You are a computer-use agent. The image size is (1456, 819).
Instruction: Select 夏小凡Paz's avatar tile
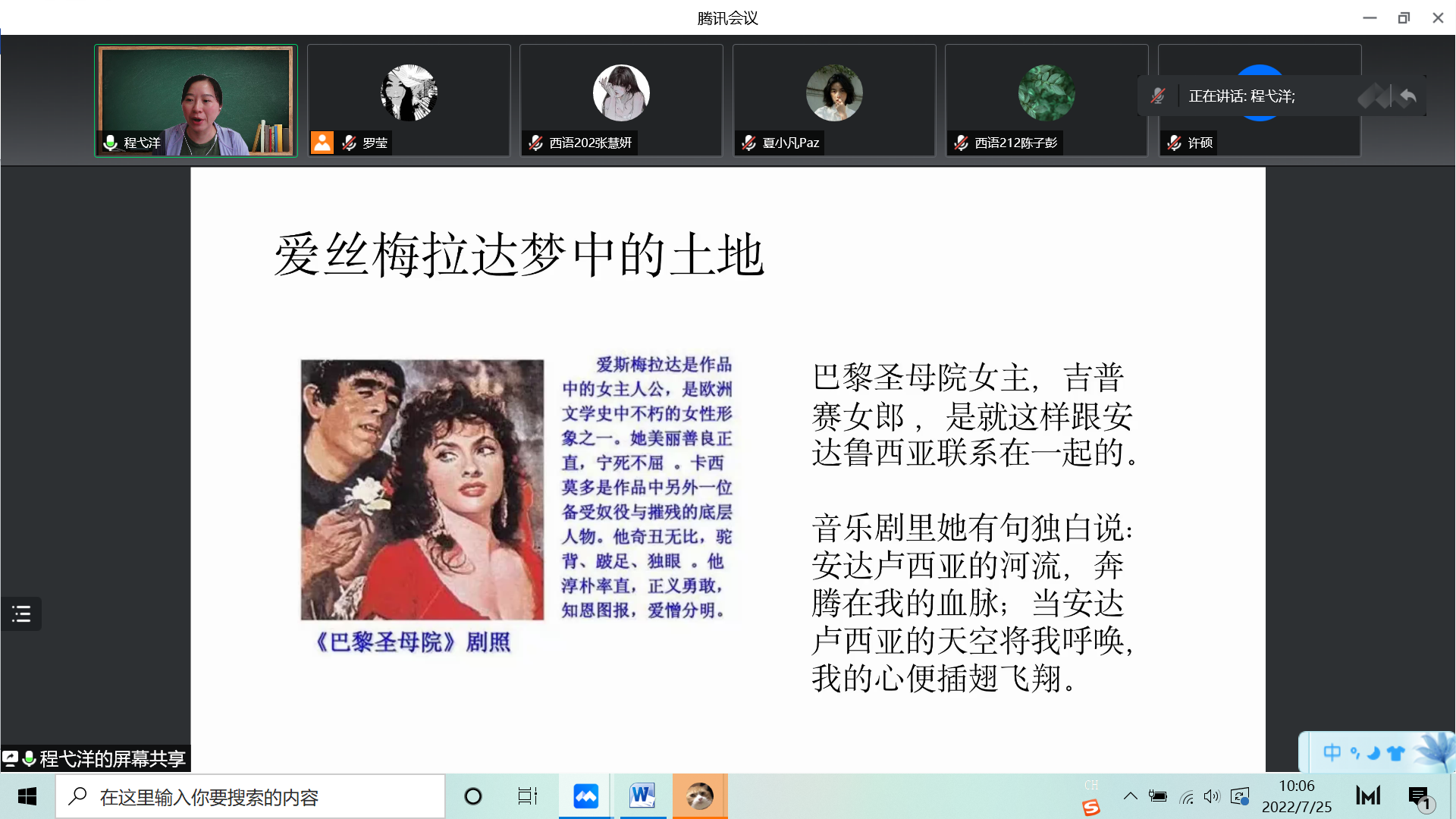(834, 93)
